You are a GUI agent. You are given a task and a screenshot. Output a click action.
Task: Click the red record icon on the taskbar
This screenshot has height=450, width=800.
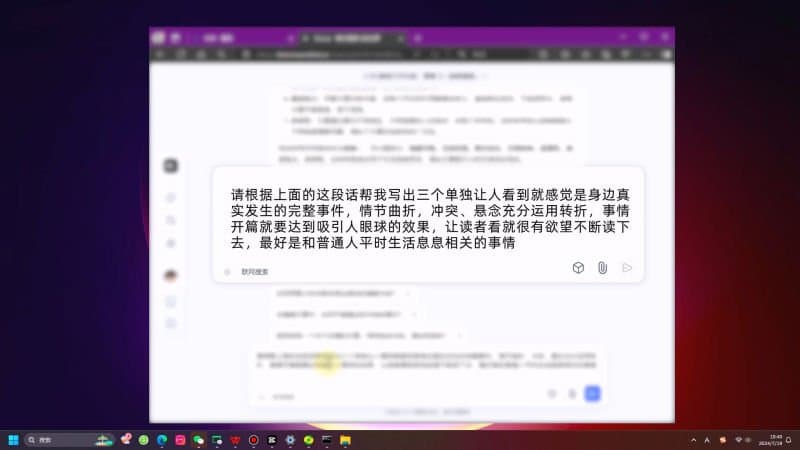pos(254,440)
